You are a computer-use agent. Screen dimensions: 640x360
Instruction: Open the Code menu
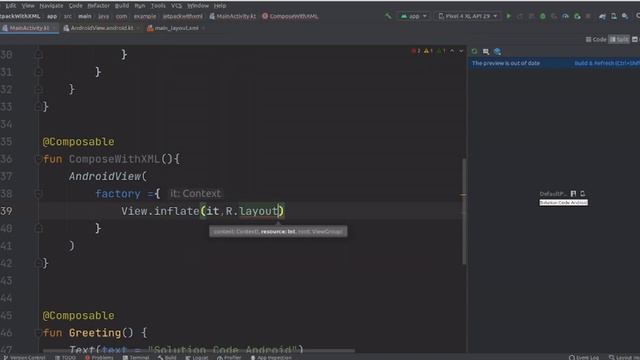75,6
